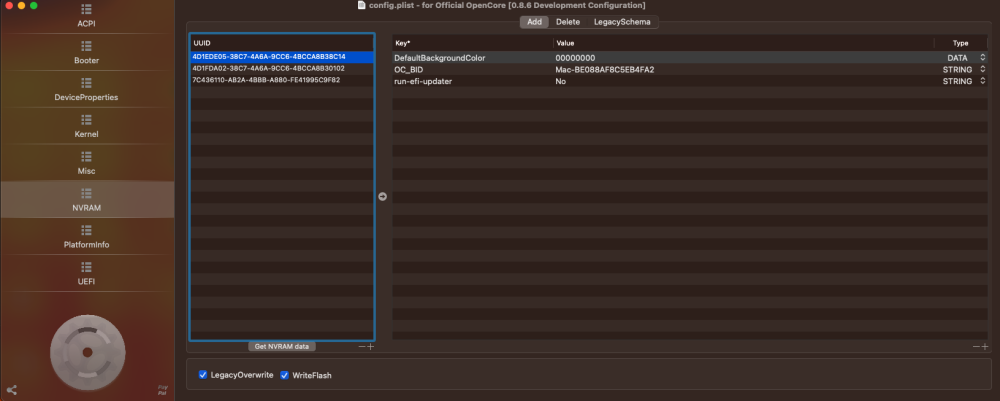This screenshot has height=401, width=1000.
Task: Click the arrow button between UUID and key panes
Action: [382, 196]
